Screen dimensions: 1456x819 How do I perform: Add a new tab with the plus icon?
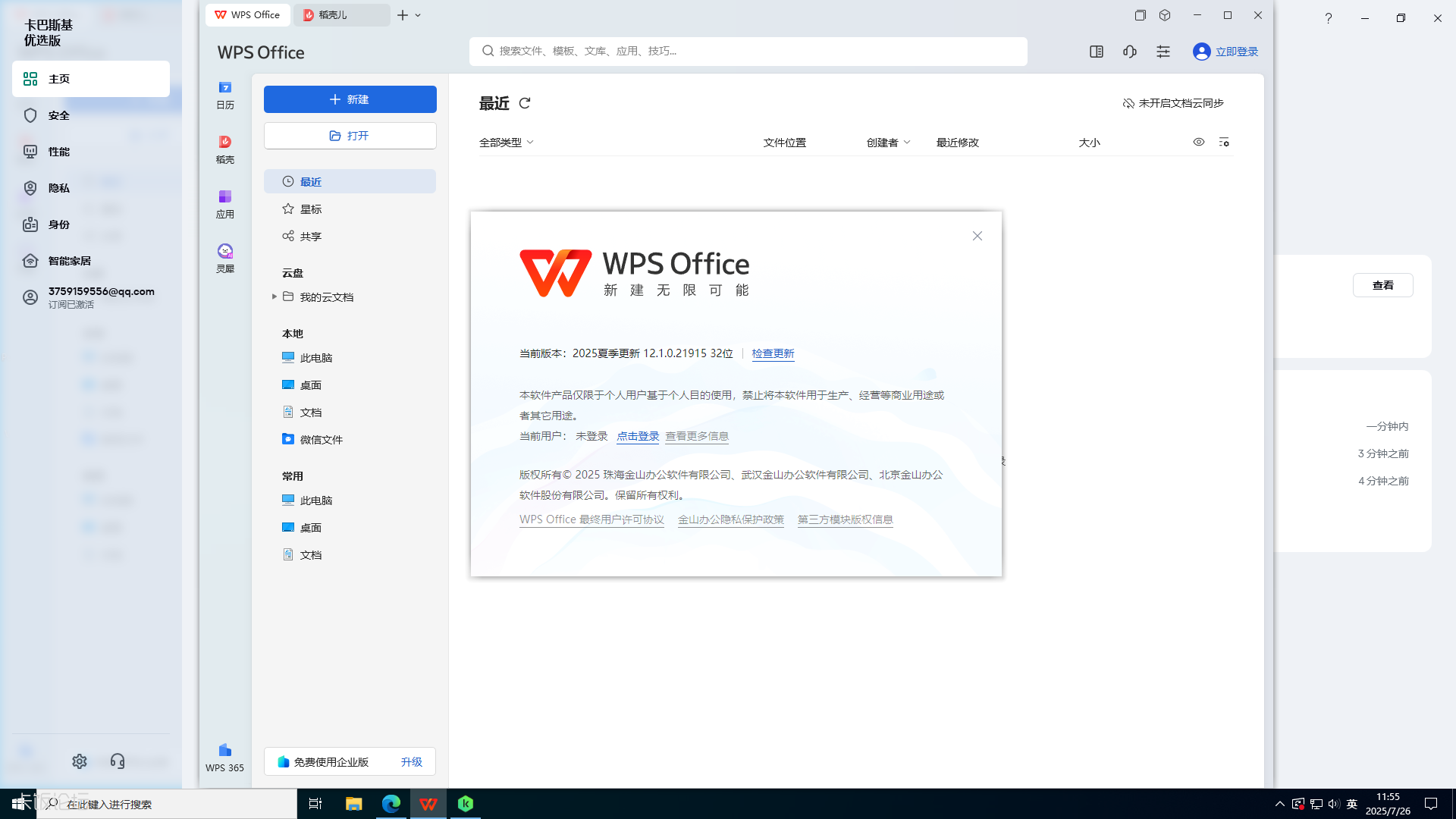point(403,15)
